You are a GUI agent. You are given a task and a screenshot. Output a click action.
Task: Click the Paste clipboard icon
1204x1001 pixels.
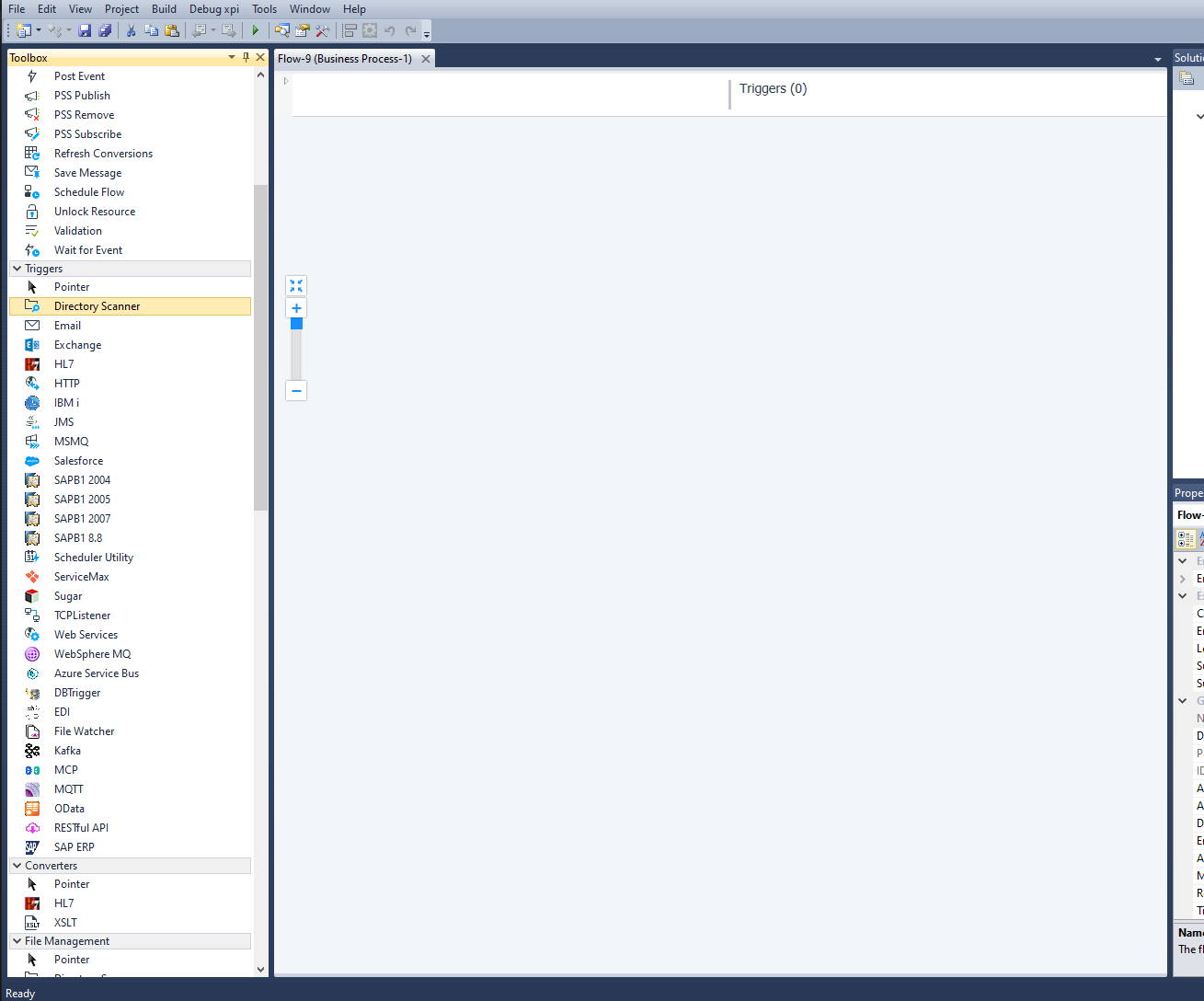tap(172, 30)
